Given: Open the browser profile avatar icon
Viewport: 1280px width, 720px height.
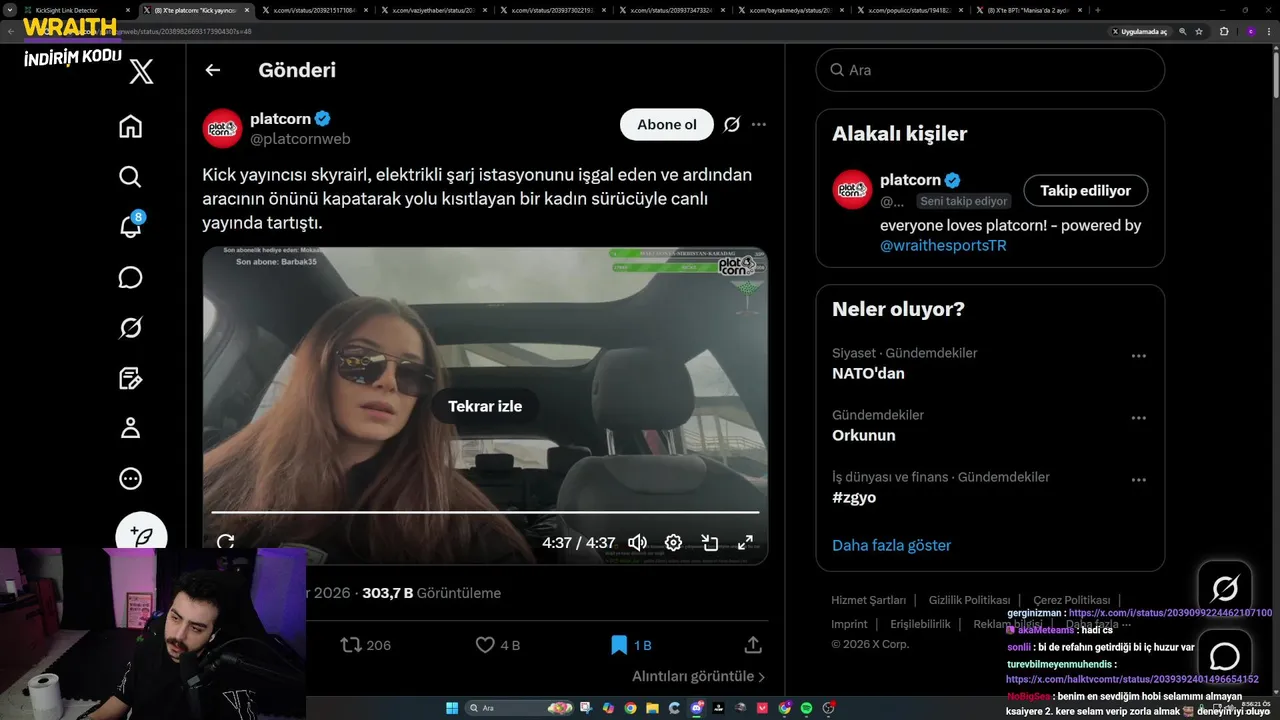Looking at the screenshot, I should pos(1250,31).
